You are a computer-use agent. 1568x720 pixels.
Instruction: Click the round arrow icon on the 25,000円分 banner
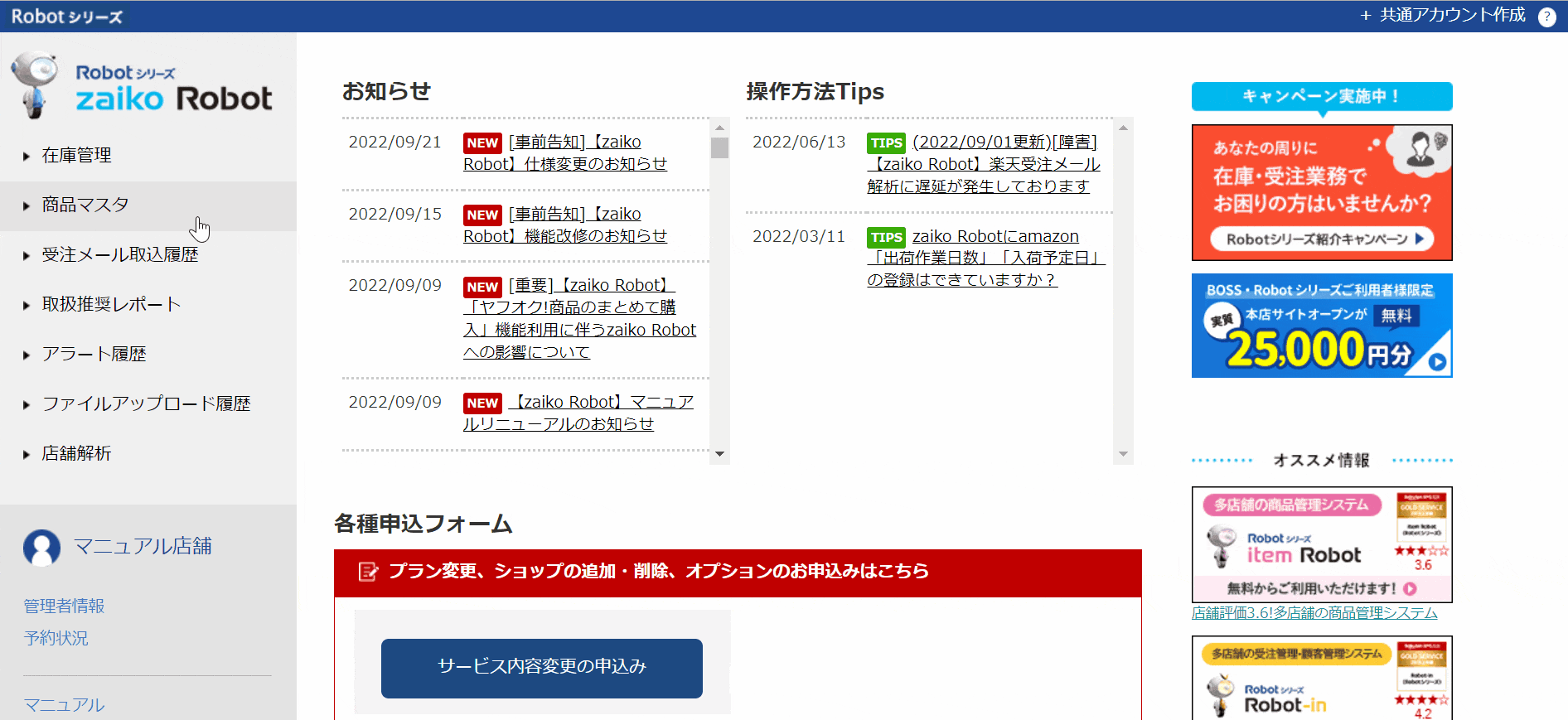(1438, 362)
